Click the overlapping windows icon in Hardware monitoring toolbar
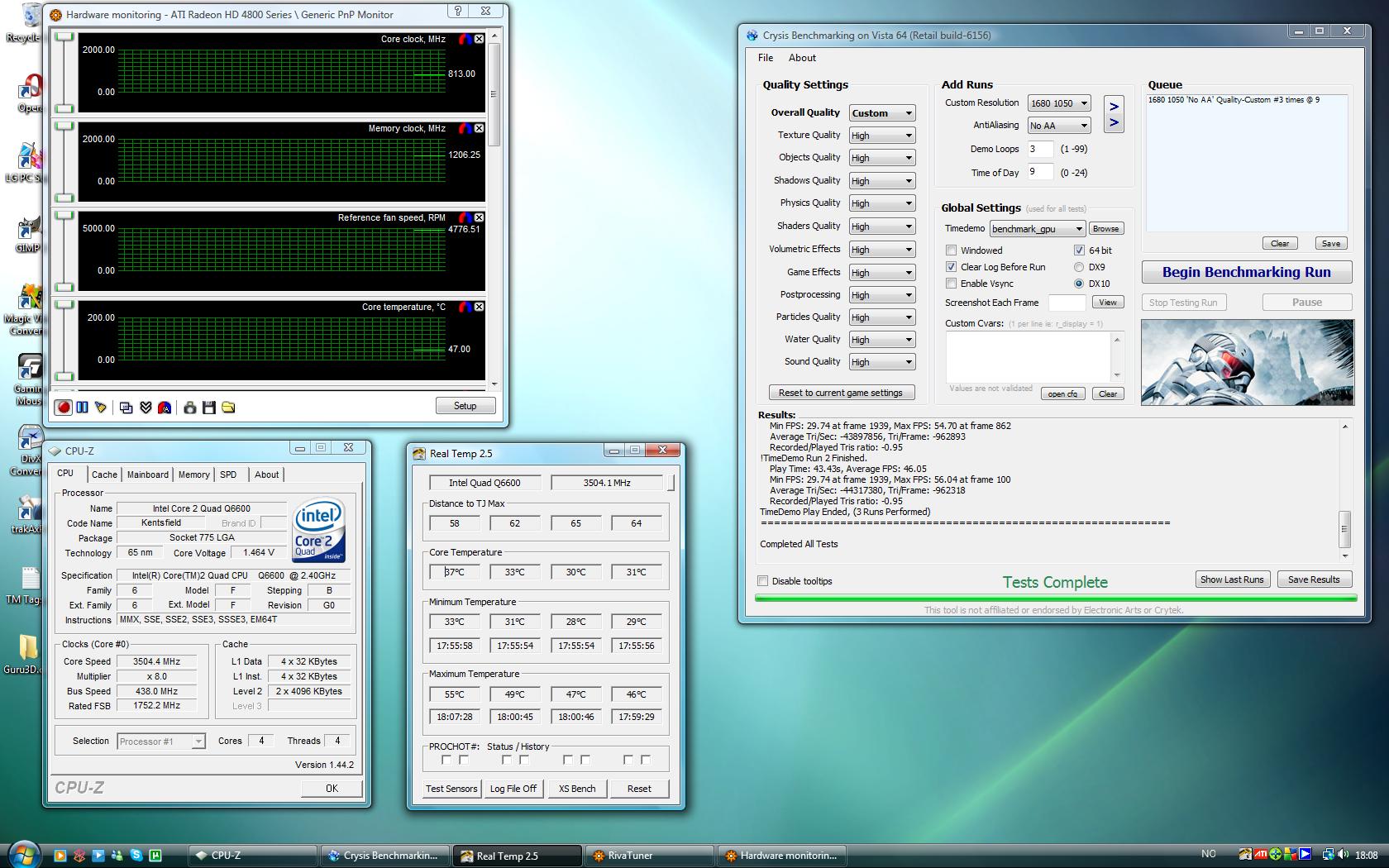This screenshot has height=868, width=1389. click(126, 407)
